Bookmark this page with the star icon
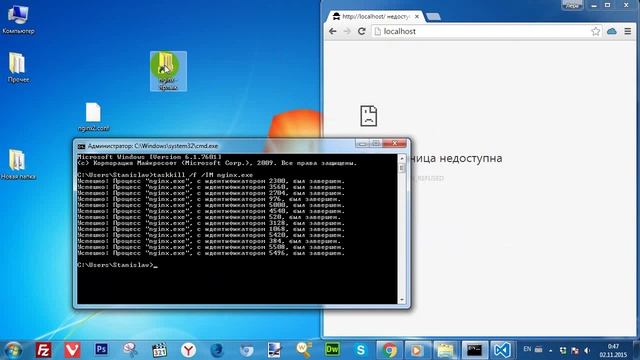 (596, 31)
